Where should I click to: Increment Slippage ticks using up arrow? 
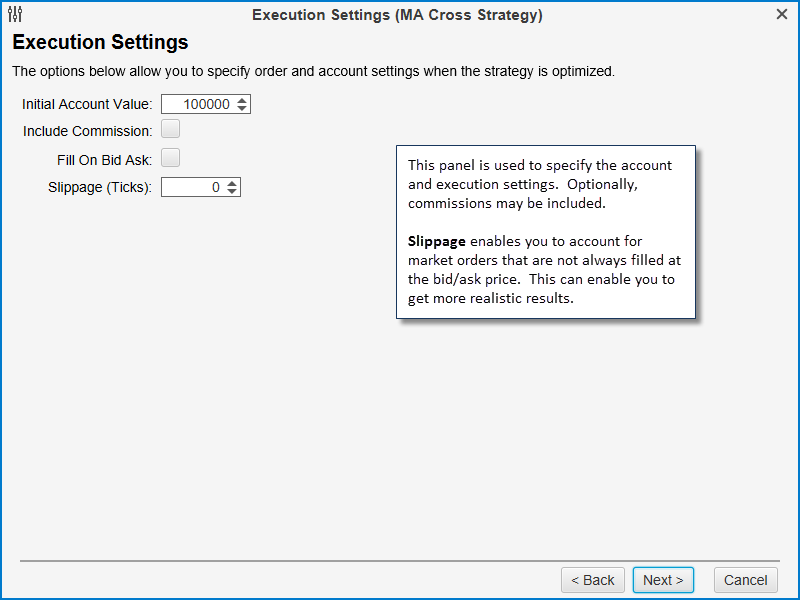coord(233,183)
